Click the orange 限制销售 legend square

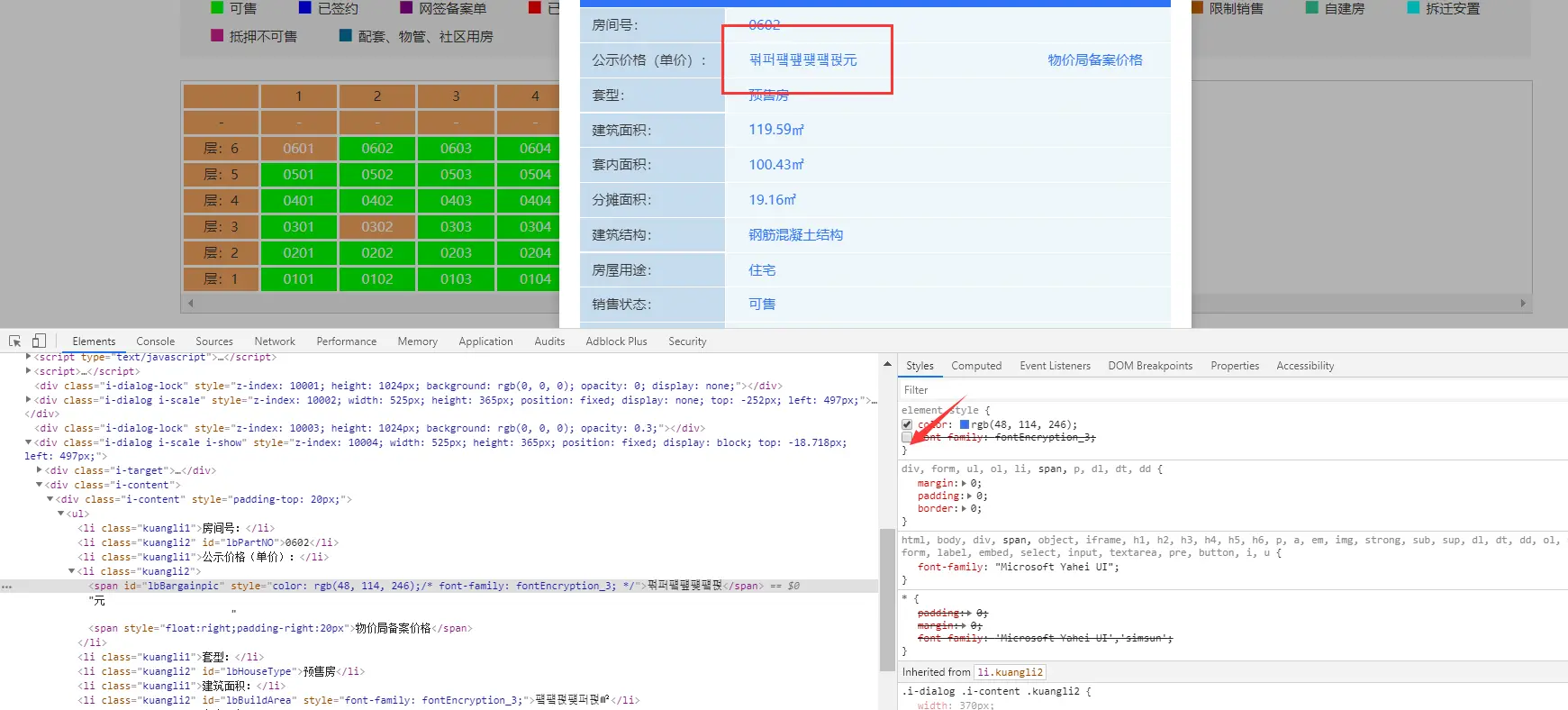tap(1197, 7)
